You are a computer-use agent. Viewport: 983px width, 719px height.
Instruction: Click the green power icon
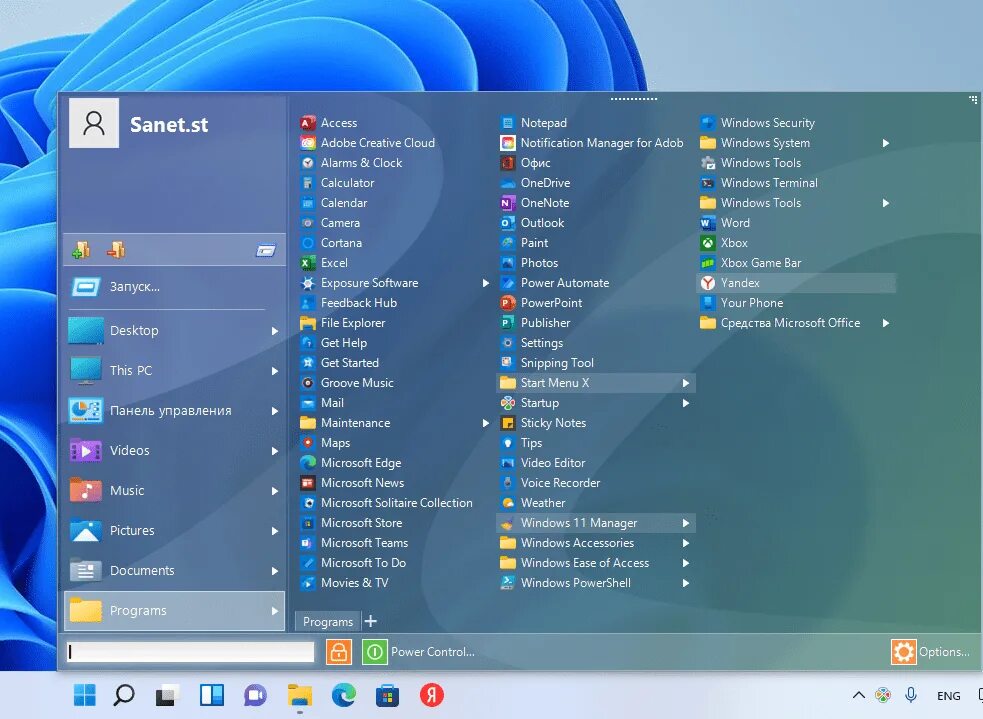(x=374, y=652)
